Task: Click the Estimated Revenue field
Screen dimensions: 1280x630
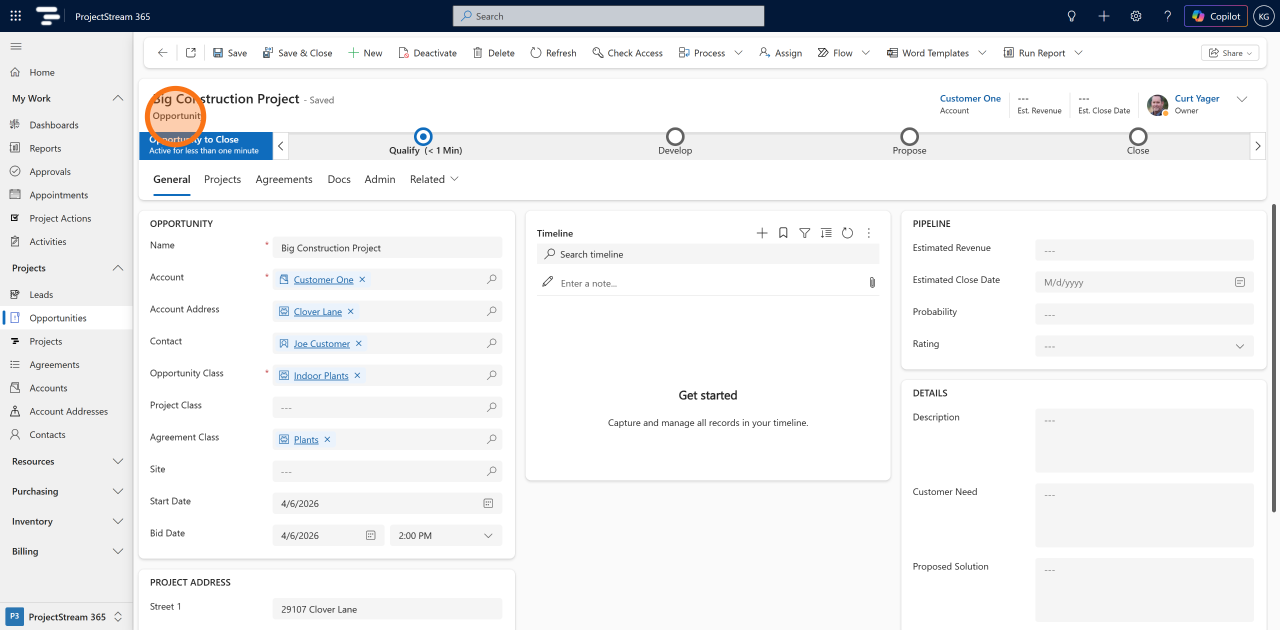Action: (1144, 250)
